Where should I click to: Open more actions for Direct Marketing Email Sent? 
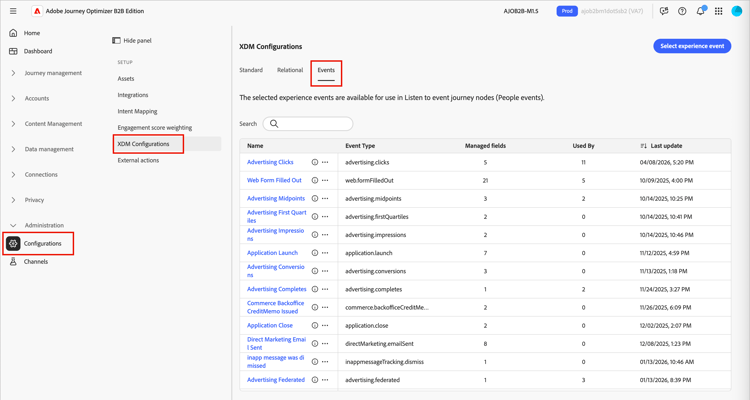point(325,344)
